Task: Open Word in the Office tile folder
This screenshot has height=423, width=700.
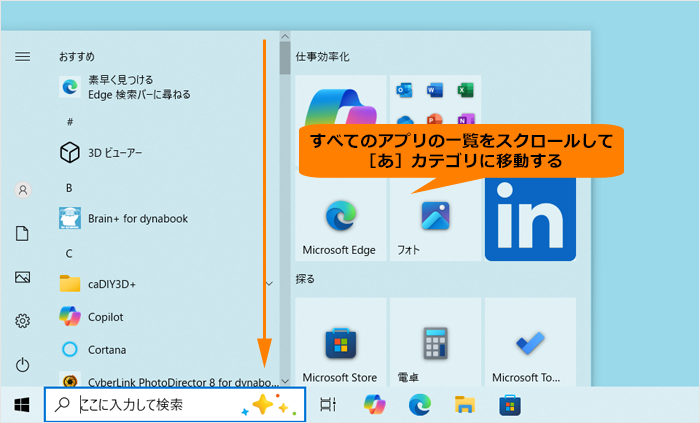Action: tap(435, 90)
